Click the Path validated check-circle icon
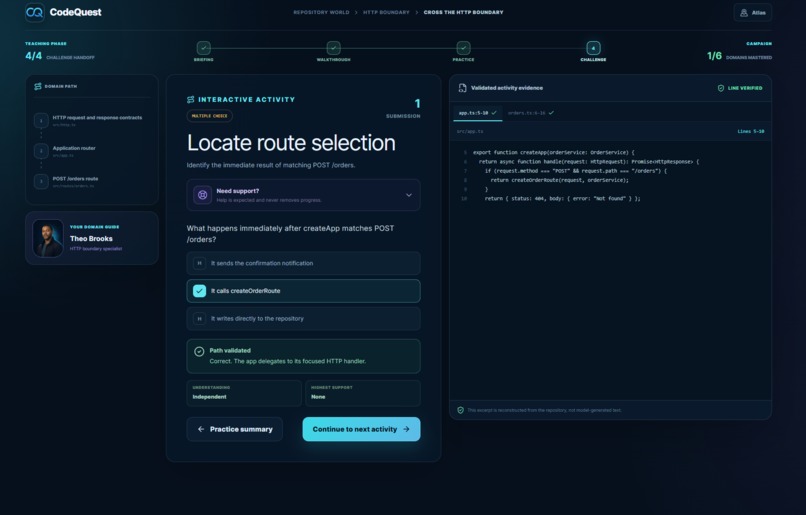The image size is (806, 515). [199, 352]
